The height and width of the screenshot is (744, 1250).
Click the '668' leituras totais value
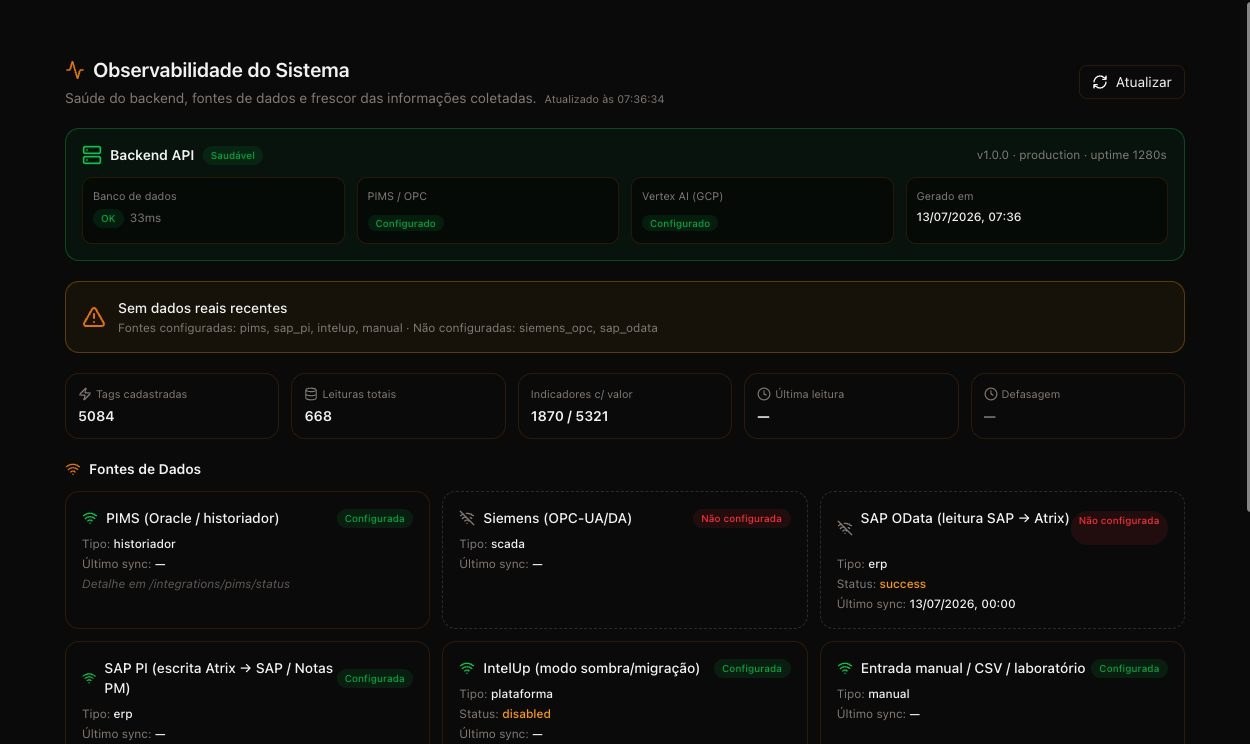(x=318, y=416)
